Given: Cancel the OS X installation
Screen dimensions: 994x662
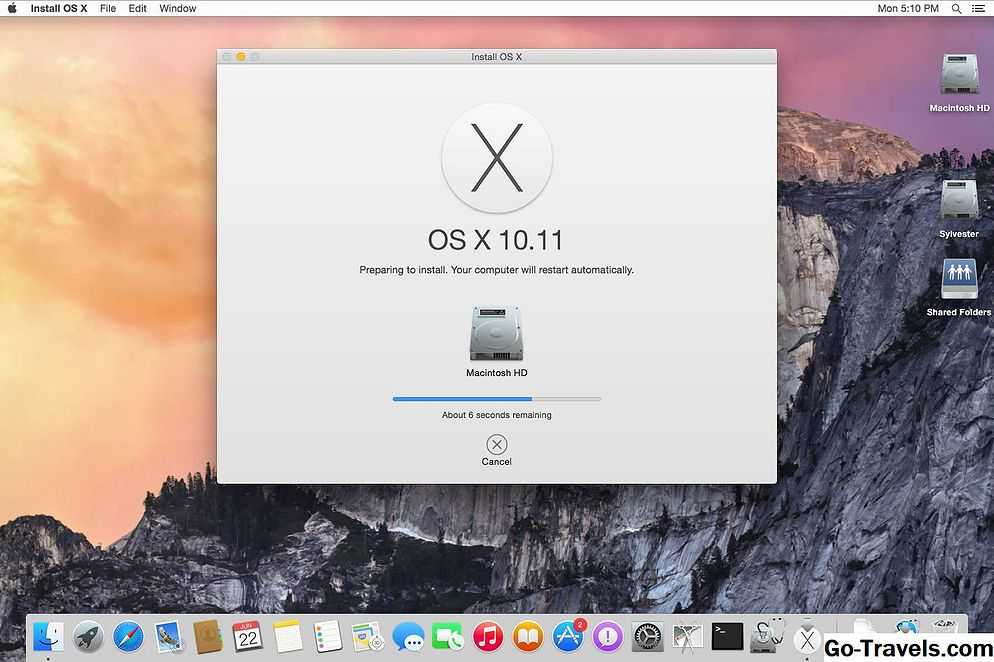Looking at the screenshot, I should pos(496,445).
